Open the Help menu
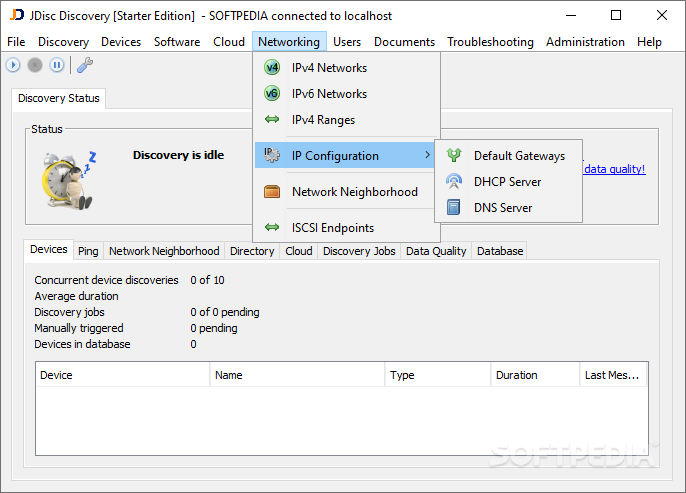Screen dimensions: 686x493 tap(649, 42)
